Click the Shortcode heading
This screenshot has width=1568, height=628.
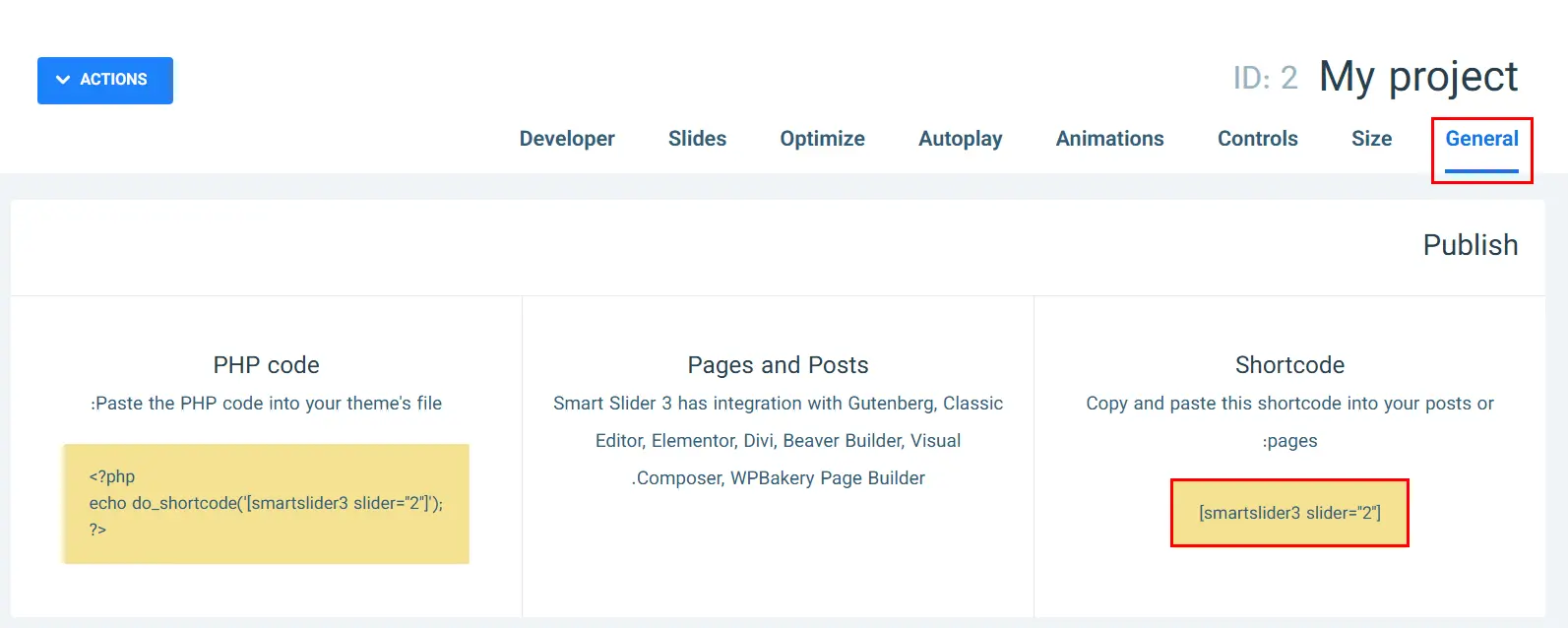1289,365
